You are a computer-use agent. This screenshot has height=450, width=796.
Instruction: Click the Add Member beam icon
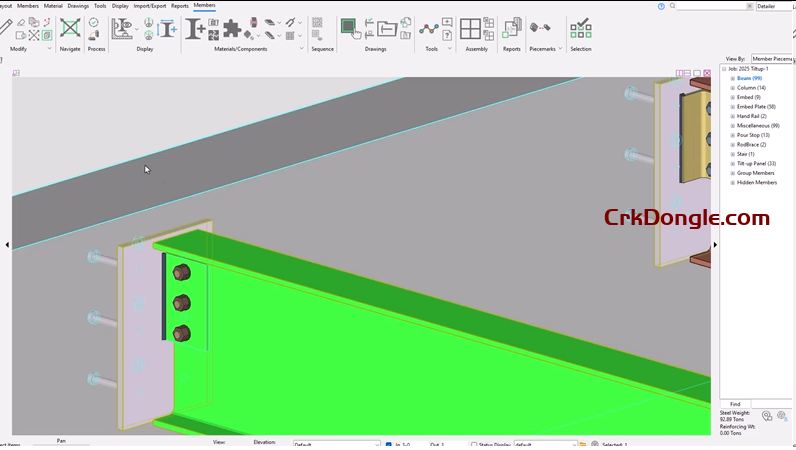[196, 28]
